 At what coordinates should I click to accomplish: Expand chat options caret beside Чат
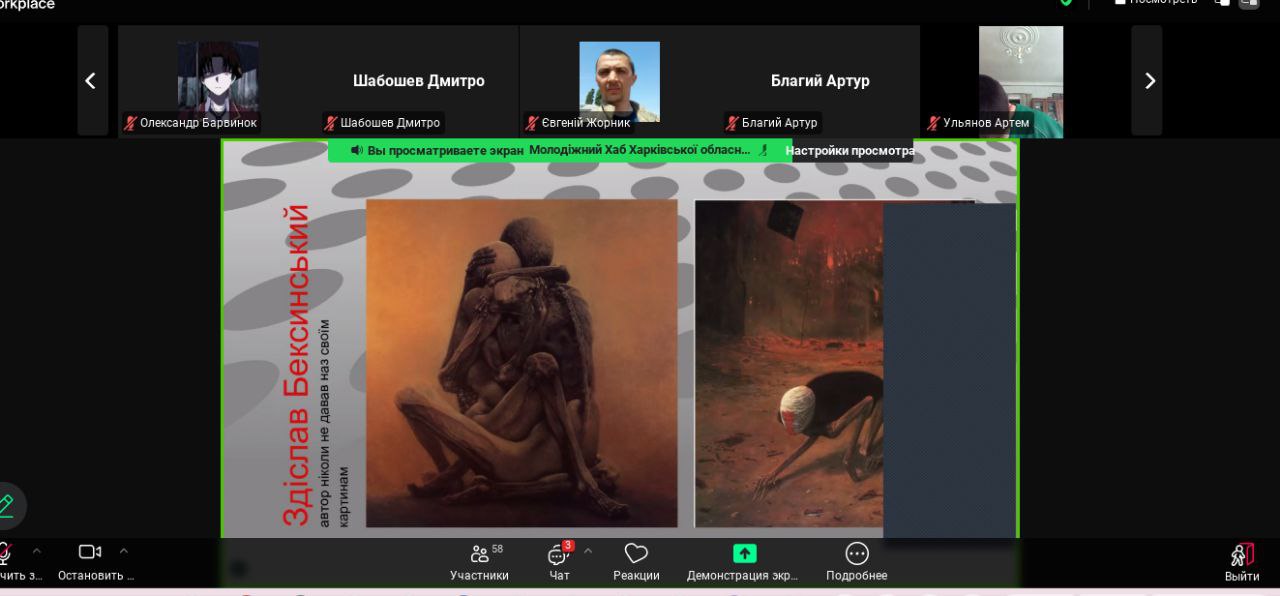tap(588, 551)
